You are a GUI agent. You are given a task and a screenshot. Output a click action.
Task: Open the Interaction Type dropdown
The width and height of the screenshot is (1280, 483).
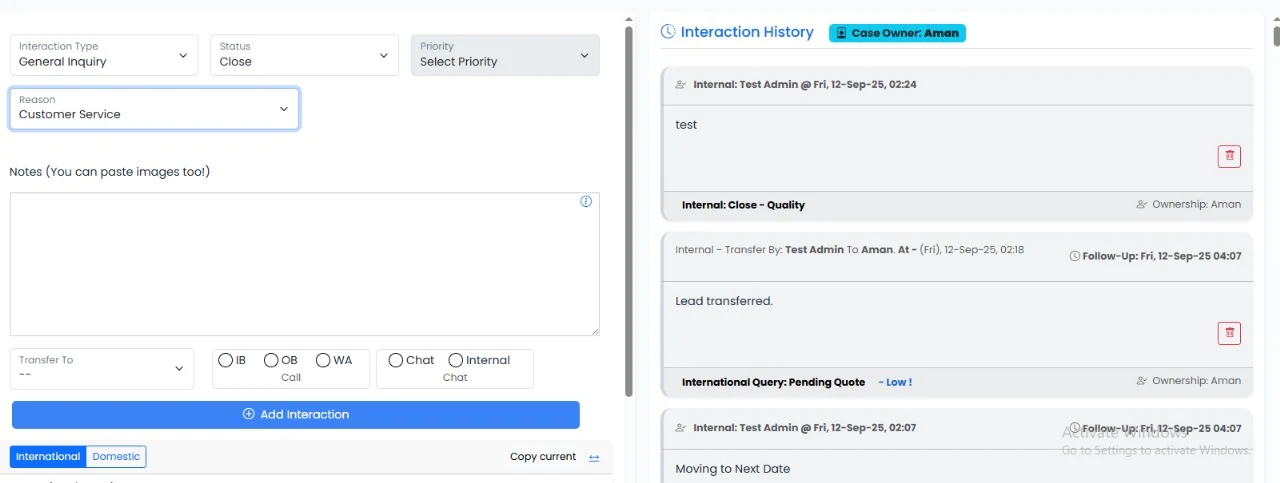click(x=103, y=55)
